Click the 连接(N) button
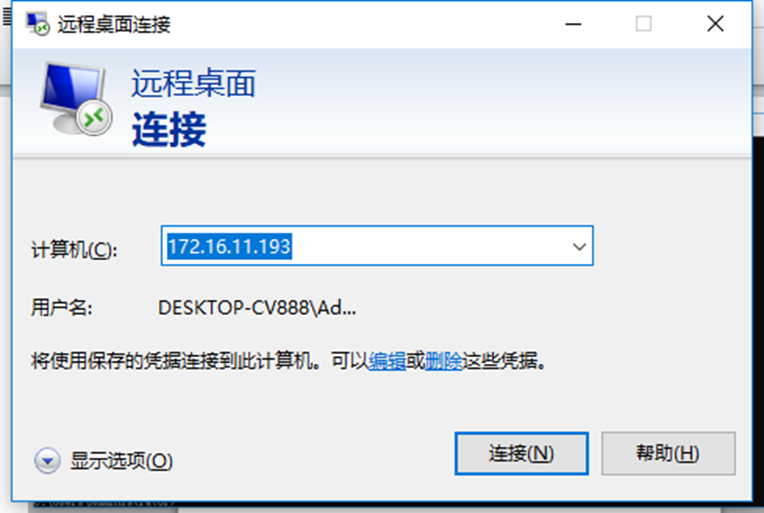The image size is (764, 513). tap(521, 453)
